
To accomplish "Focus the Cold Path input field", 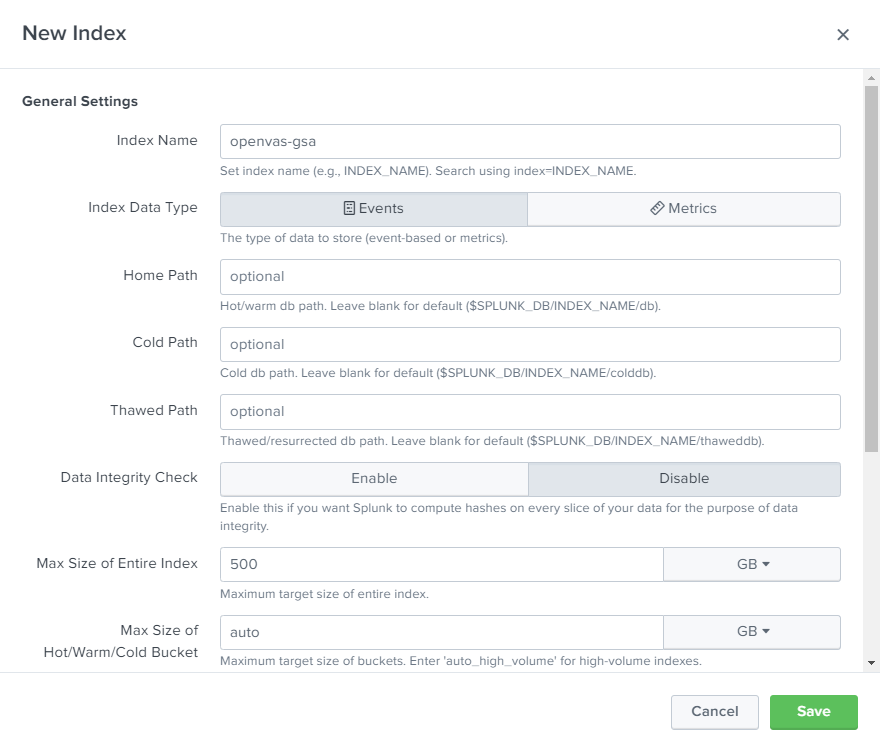I will click(530, 345).
